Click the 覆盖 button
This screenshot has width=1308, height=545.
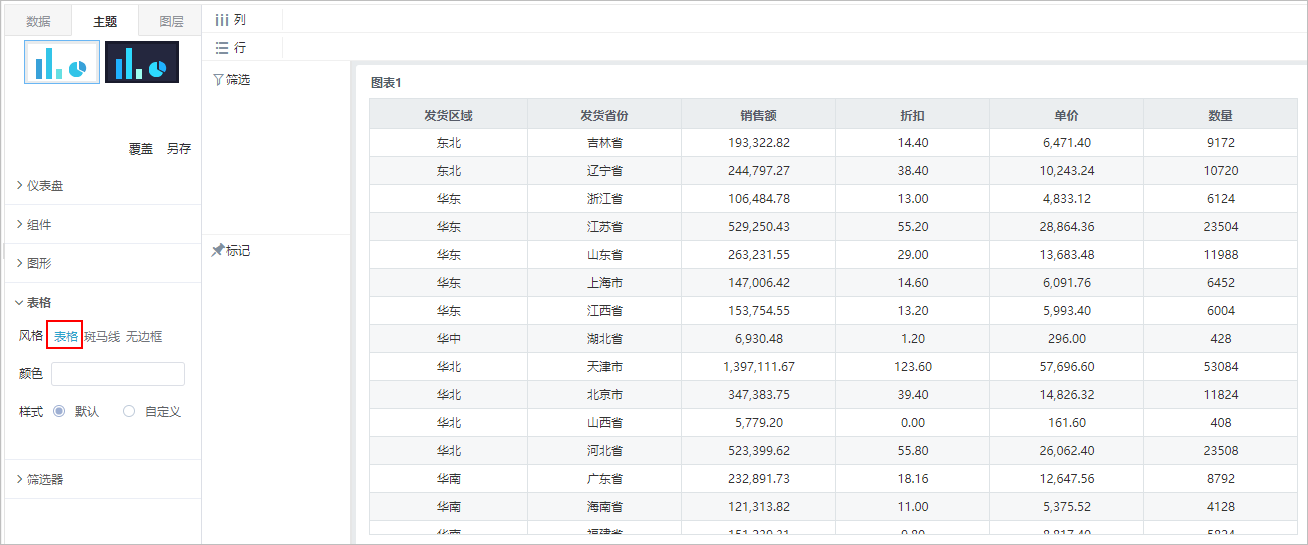pos(141,148)
